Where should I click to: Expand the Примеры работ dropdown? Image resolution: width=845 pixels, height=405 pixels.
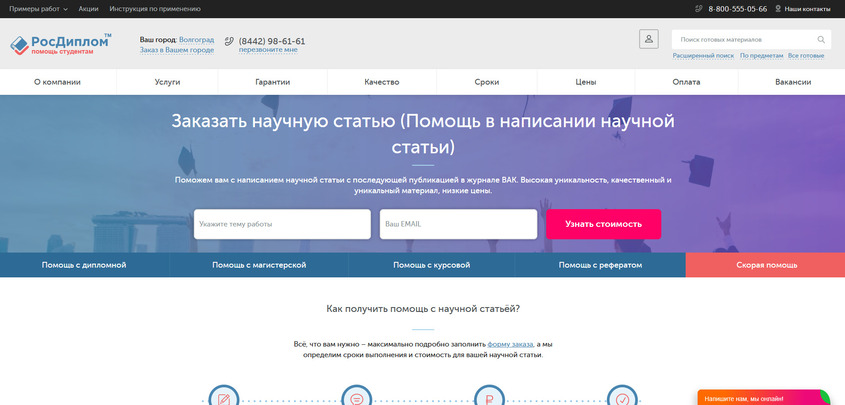38,9
